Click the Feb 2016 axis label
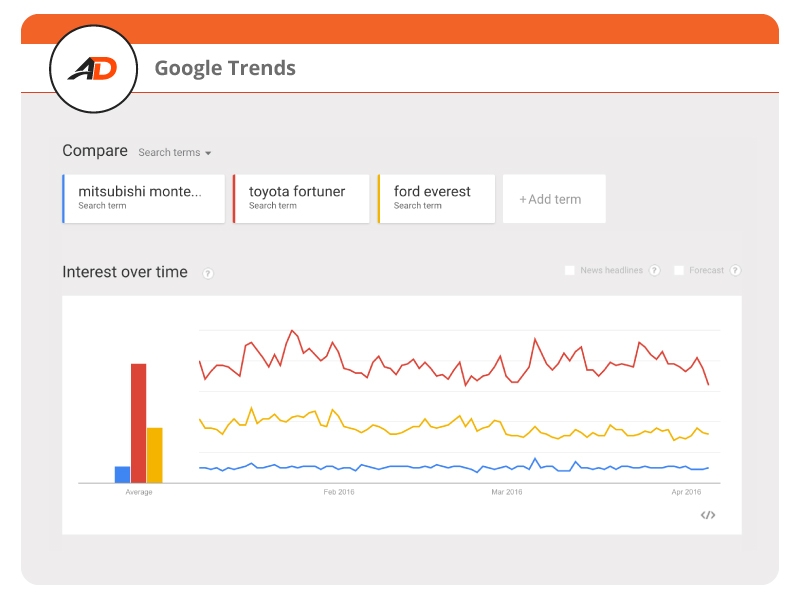 [x=339, y=492]
